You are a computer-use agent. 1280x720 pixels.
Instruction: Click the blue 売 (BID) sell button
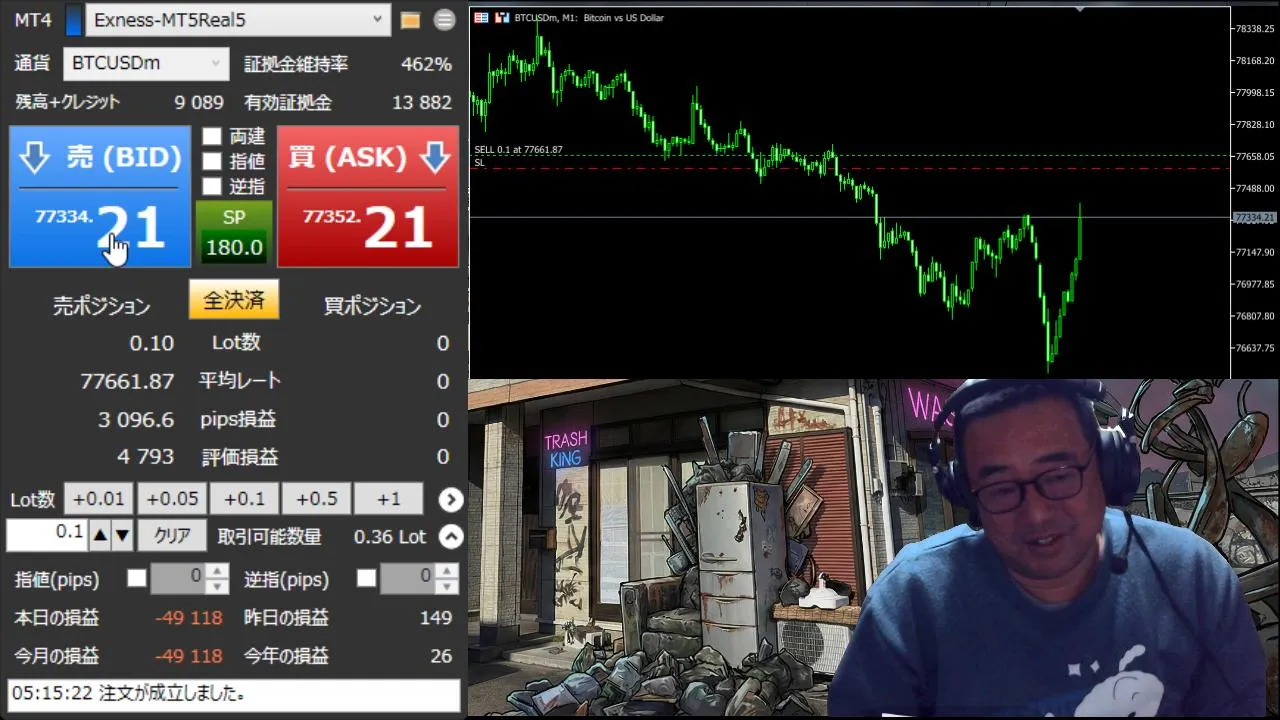pyautogui.click(x=100, y=197)
